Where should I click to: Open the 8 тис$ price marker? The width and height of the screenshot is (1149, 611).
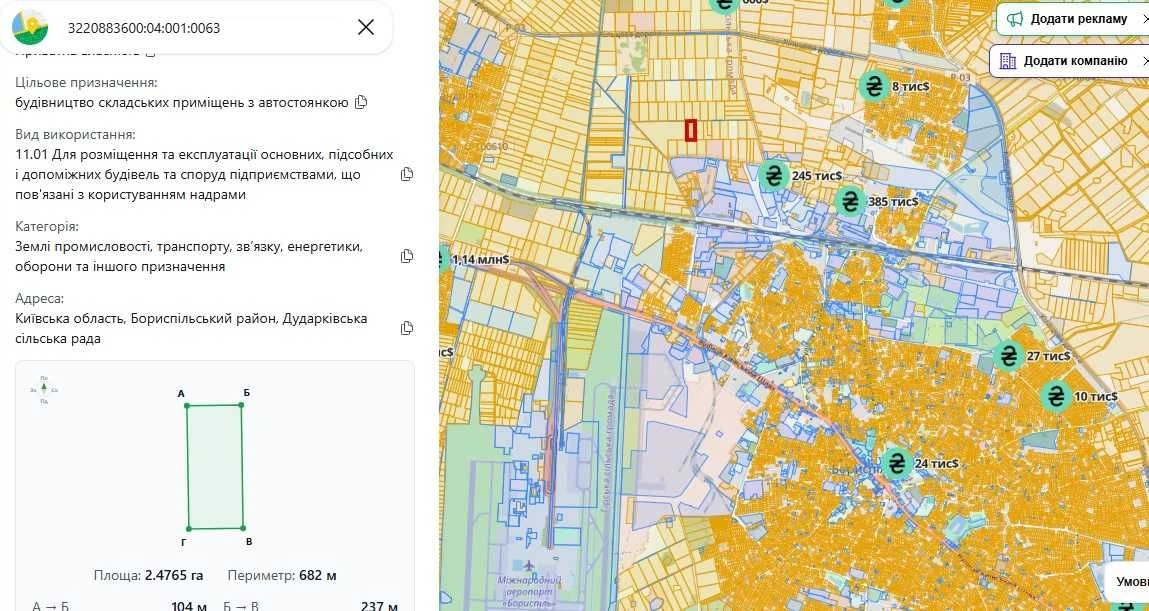pos(874,86)
